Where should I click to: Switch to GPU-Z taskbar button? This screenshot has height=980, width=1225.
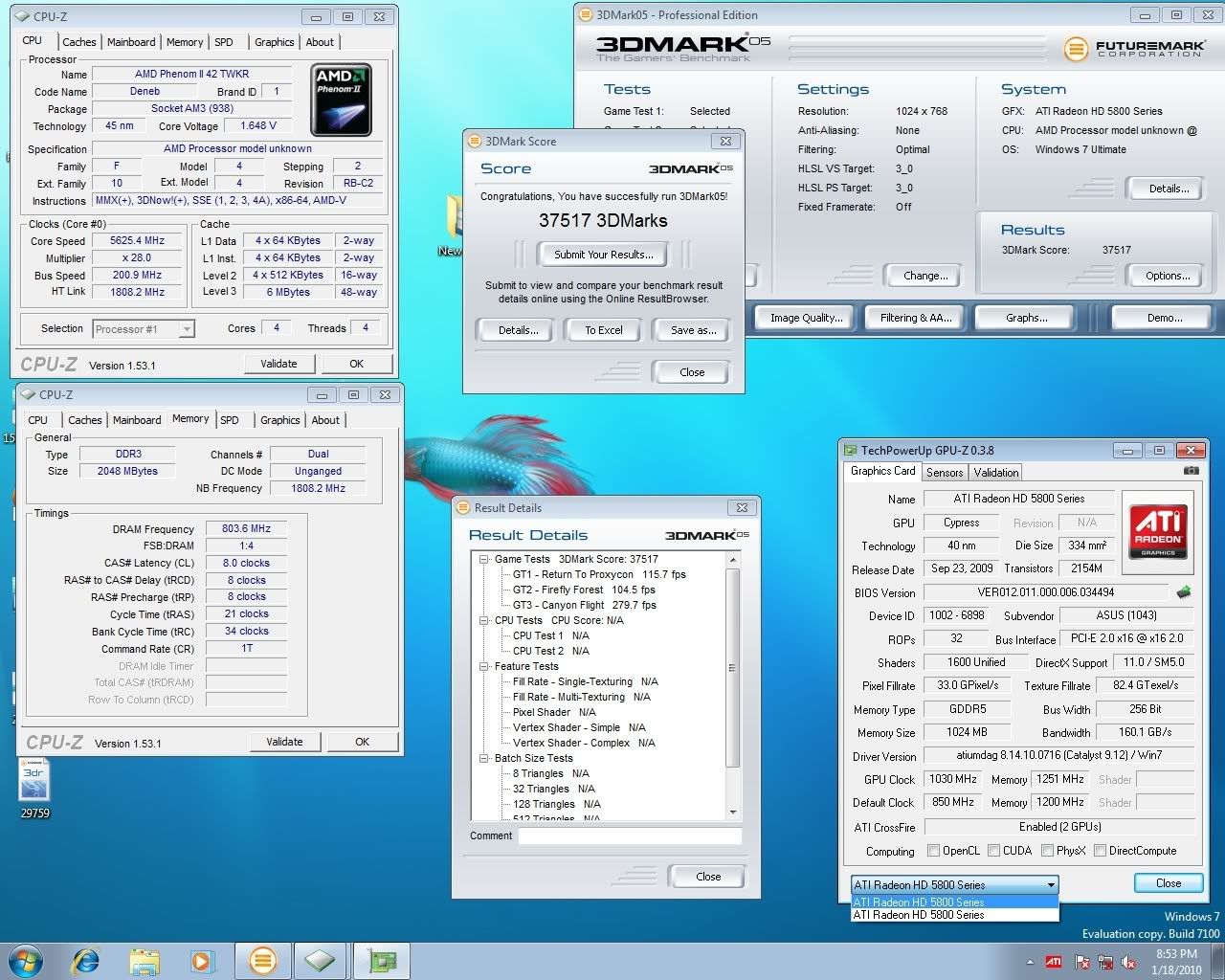(382, 960)
